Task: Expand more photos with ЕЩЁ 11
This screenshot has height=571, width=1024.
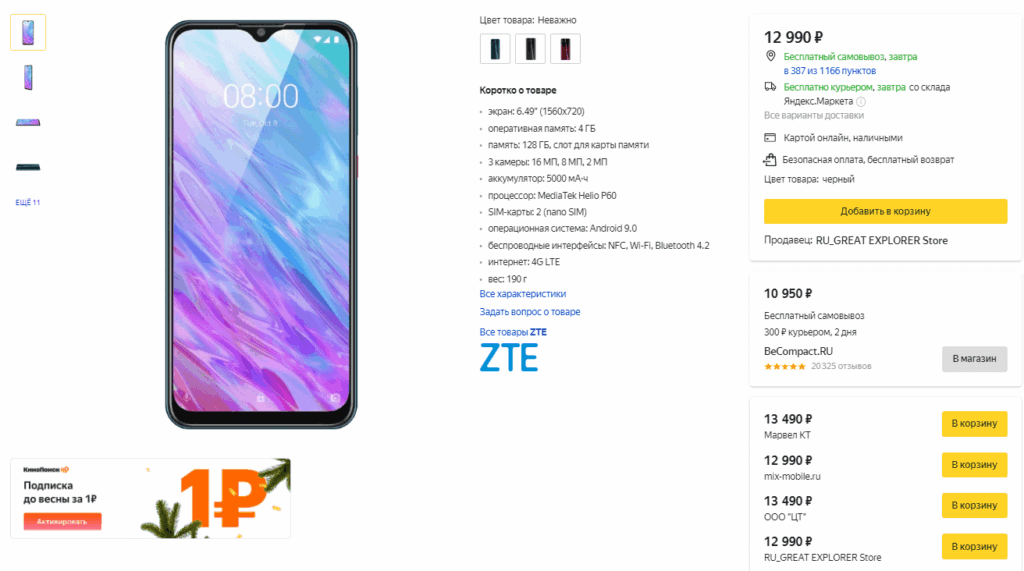Action: coord(28,203)
